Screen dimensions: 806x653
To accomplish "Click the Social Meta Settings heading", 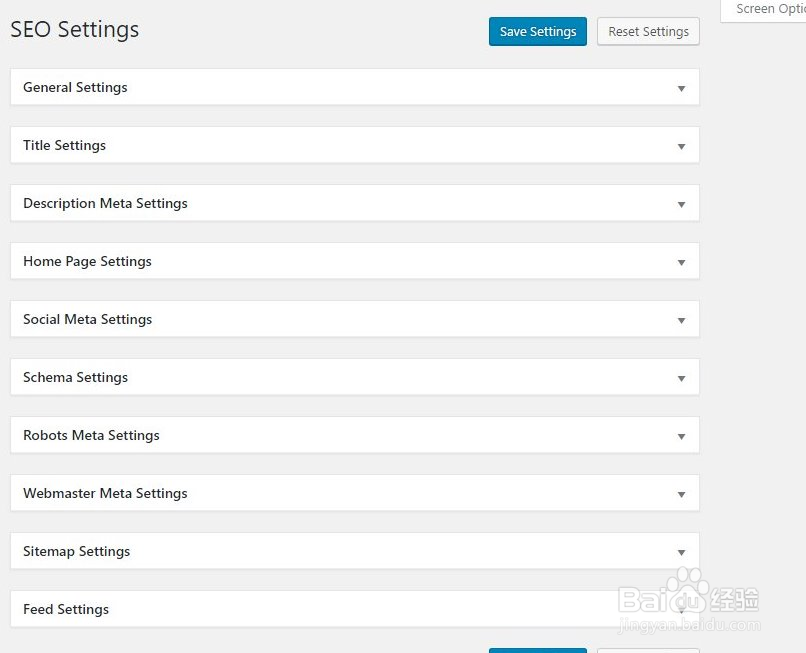I will tap(87, 319).
